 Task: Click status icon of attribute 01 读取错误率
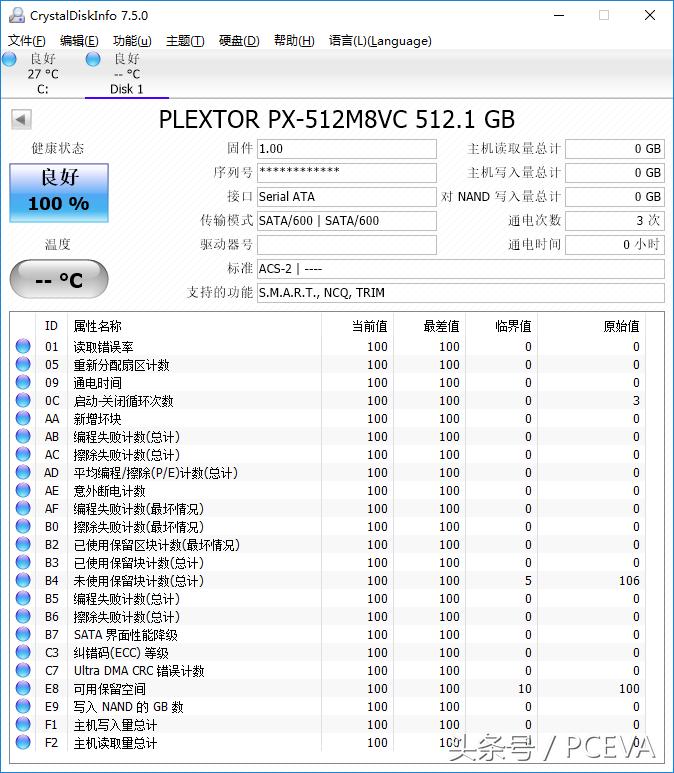[x=23, y=346]
